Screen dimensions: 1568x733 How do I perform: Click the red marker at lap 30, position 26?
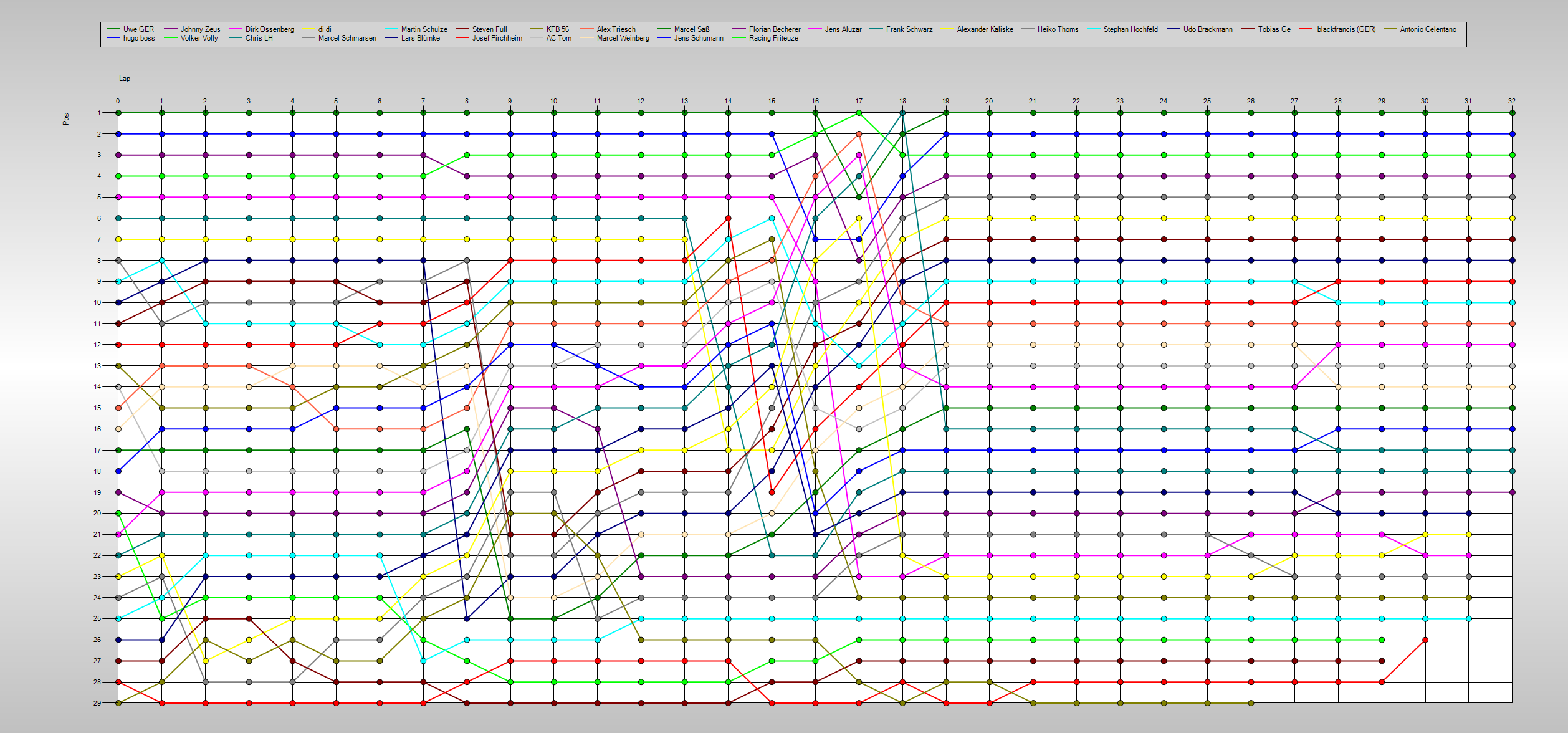(x=1425, y=640)
